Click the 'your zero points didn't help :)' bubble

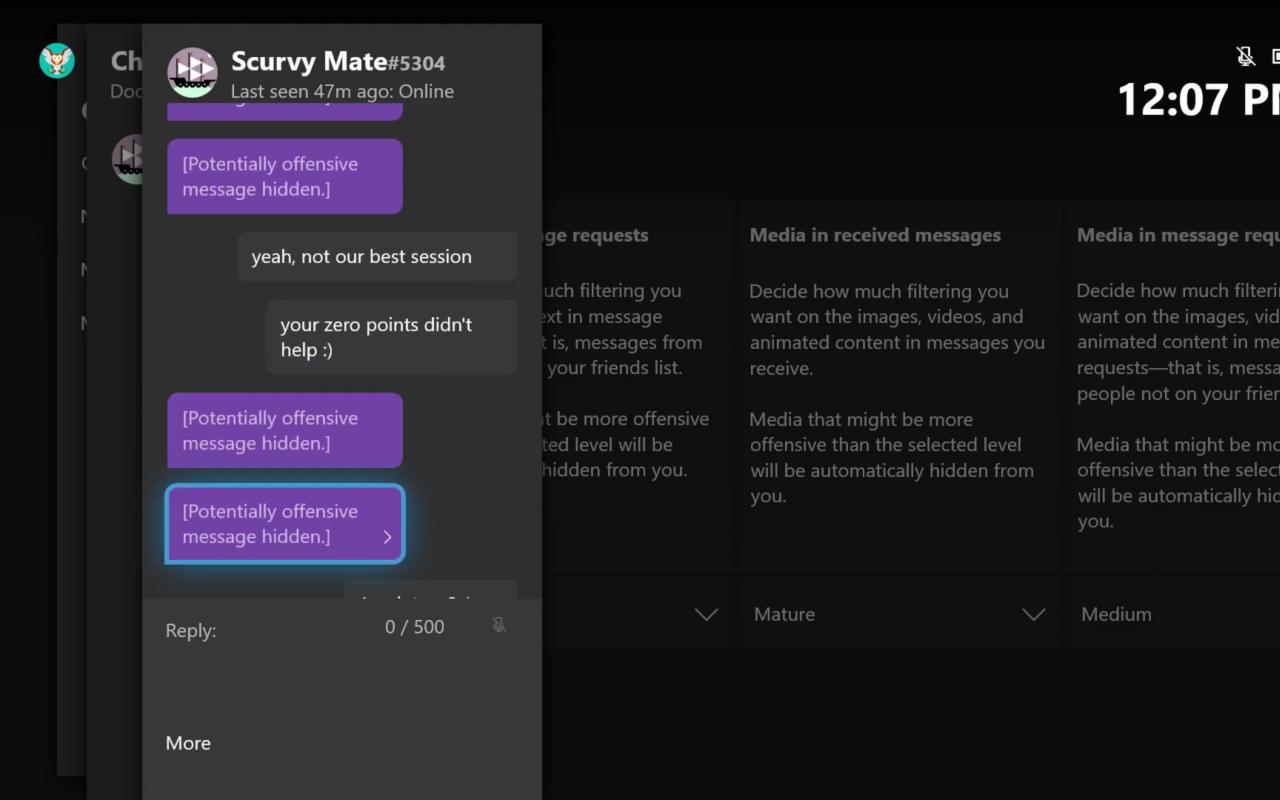[x=390, y=337]
